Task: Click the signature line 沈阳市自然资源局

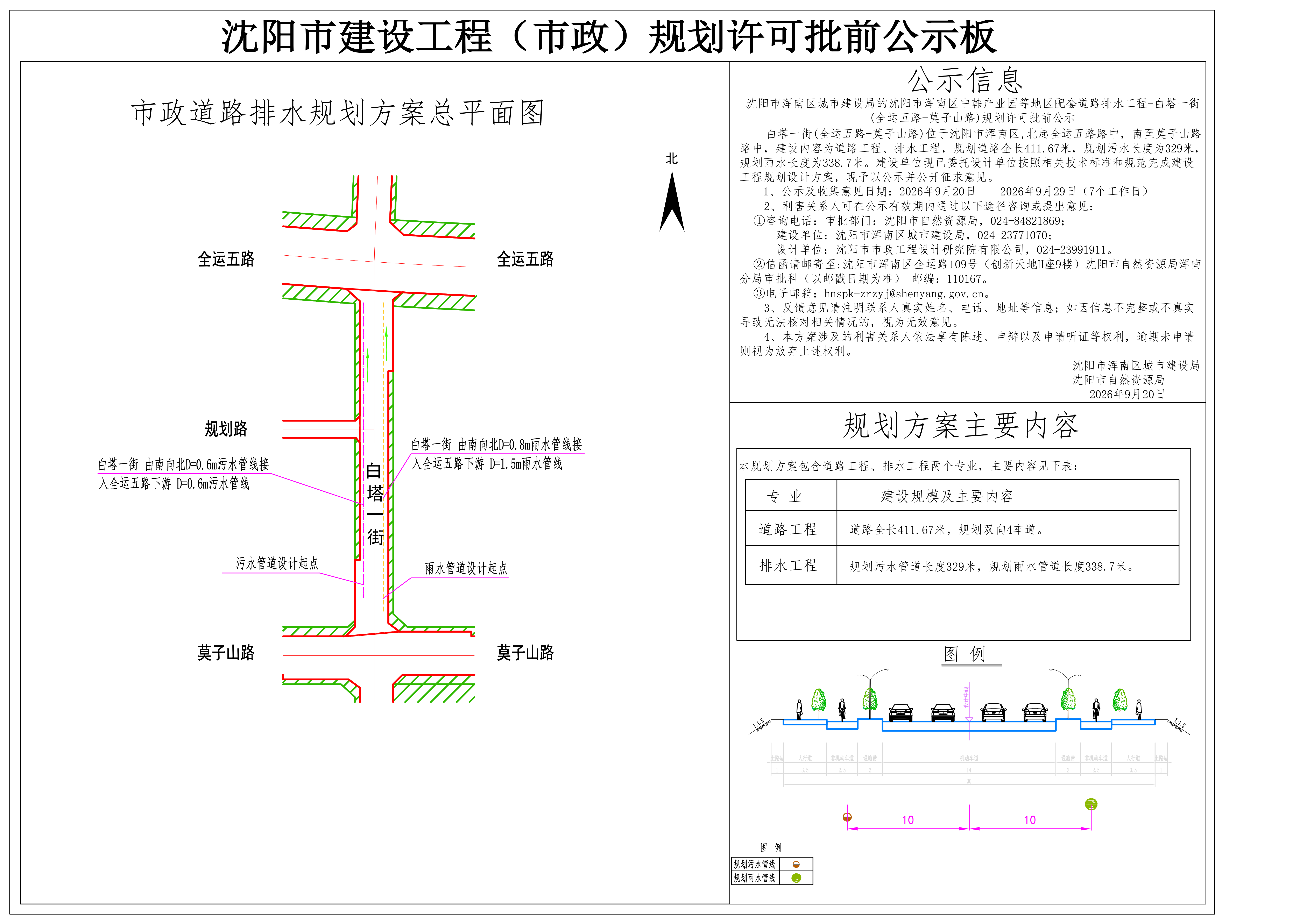Action: [x=1119, y=380]
